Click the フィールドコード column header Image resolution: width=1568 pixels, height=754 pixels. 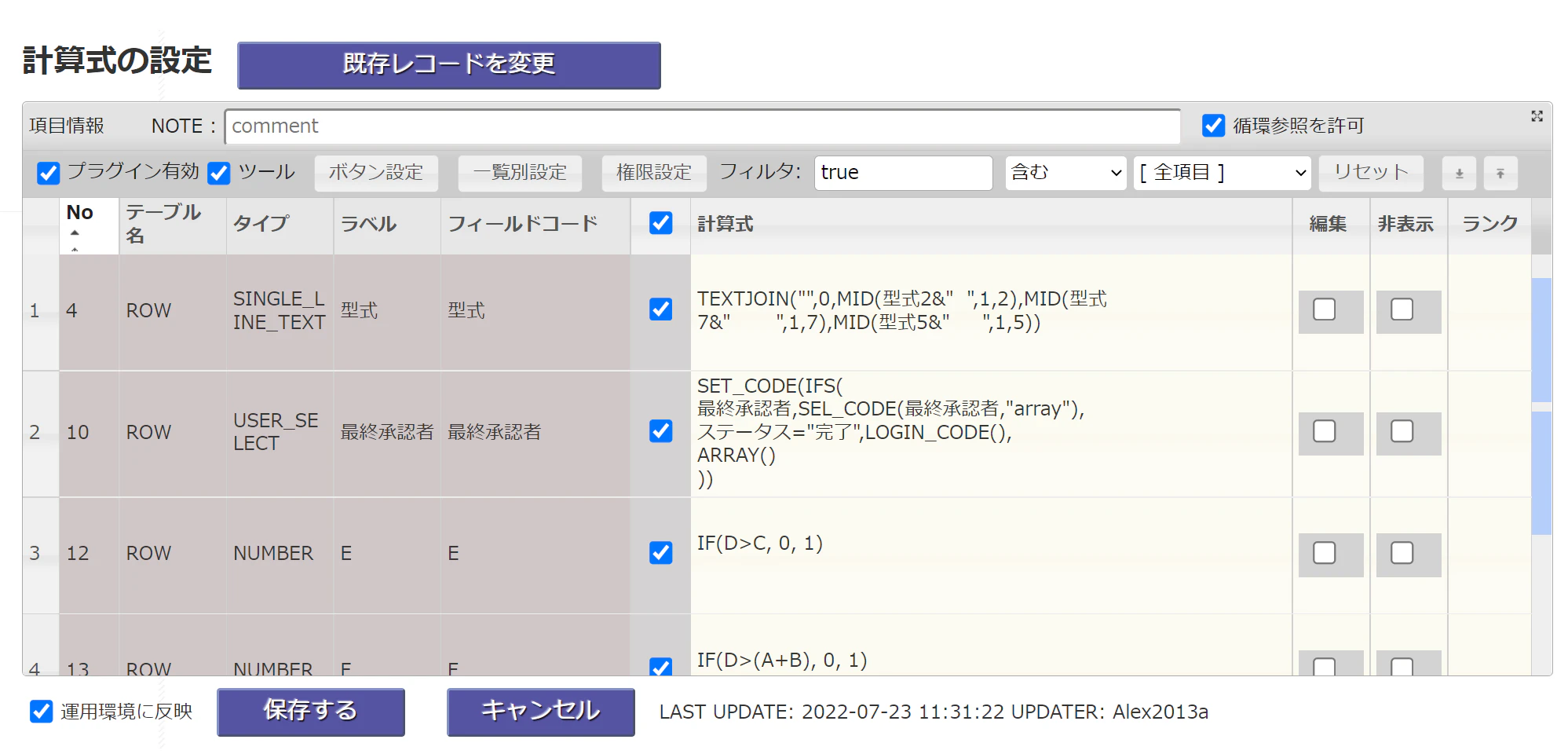tap(535, 225)
